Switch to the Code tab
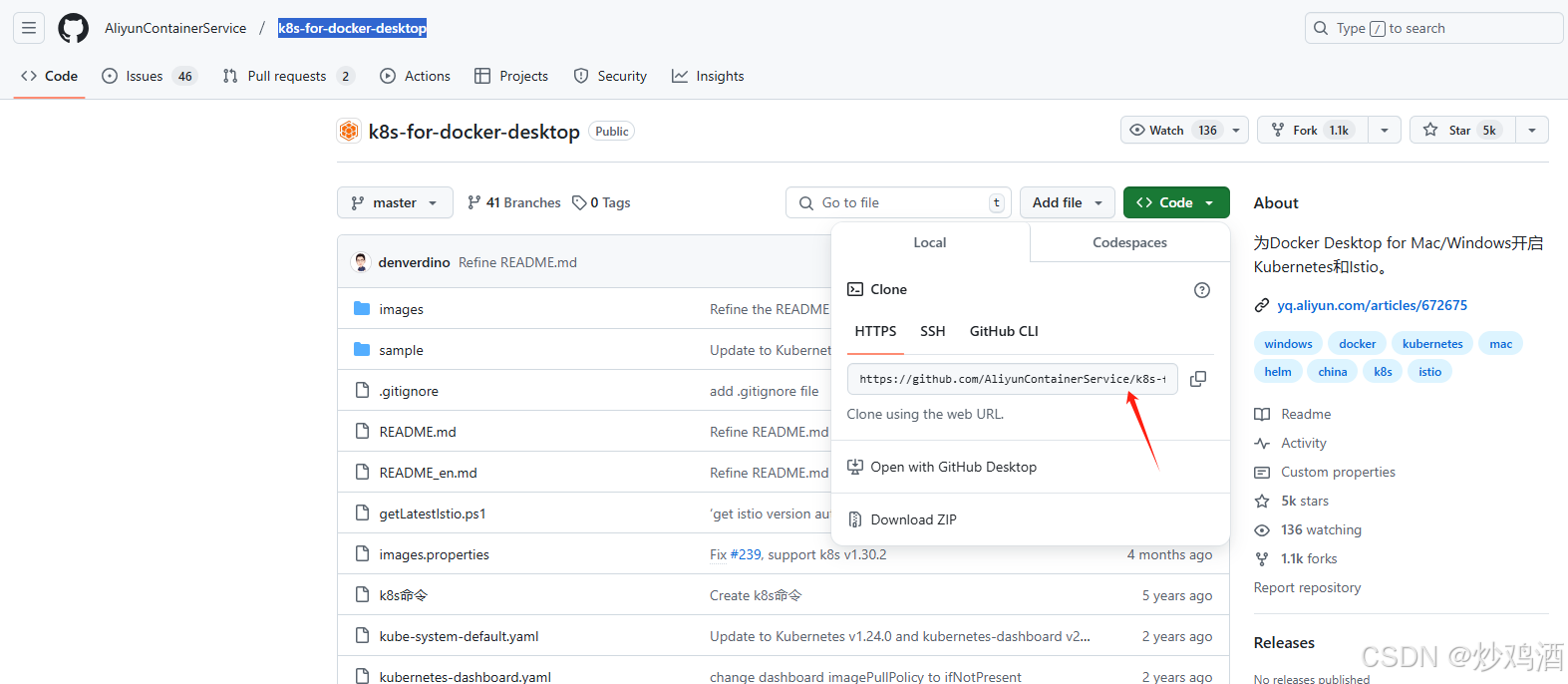 pyautogui.click(x=50, y=76)
